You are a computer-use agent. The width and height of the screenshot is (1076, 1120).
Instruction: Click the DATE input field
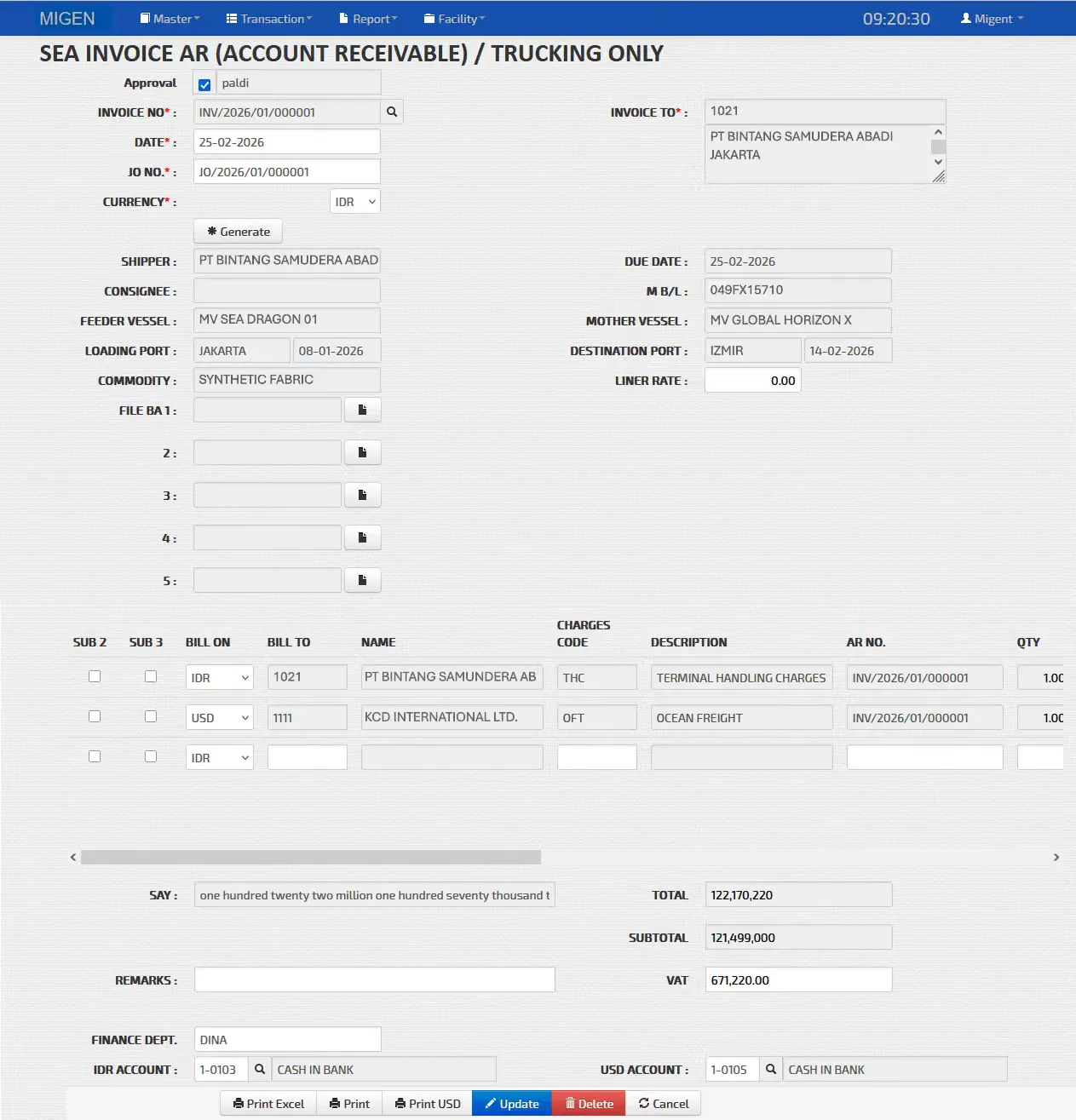click(287, 142)
